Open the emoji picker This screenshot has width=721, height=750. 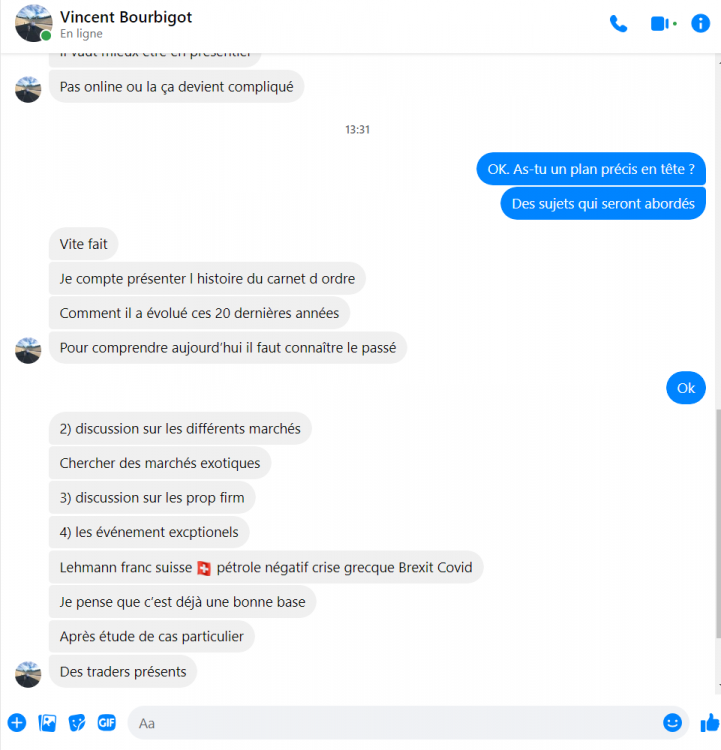(x=672, y=722)
